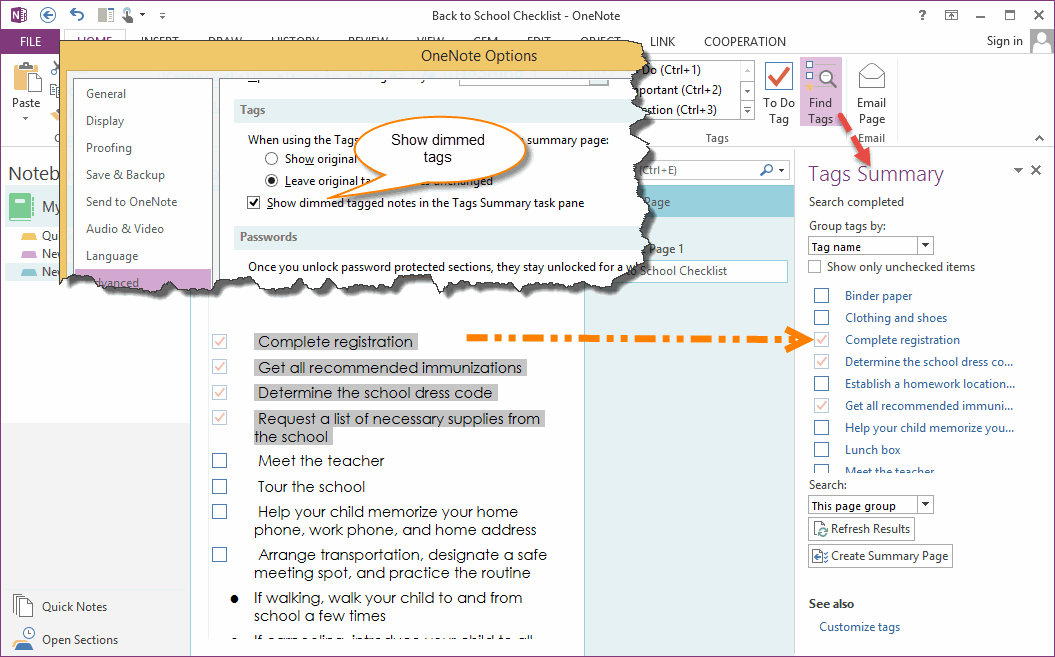Open the Quick Access Toolbar customize arrow
1055x657 pixels.
[x=162, y=15]
